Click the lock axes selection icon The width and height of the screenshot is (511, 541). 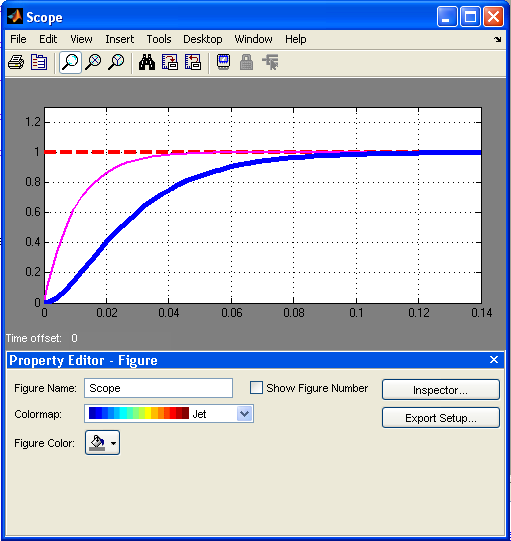click(246, 62)
